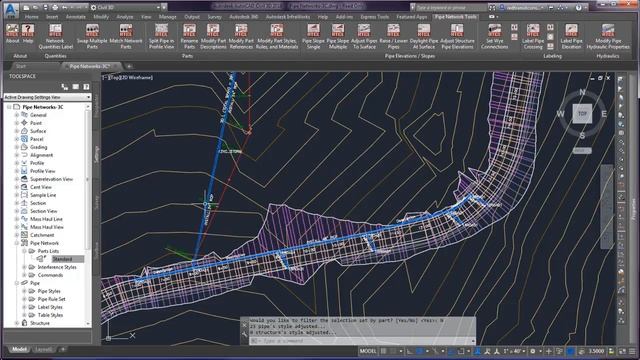
Task: Launch Swap Multiple Parts tool
Action: 92,36
